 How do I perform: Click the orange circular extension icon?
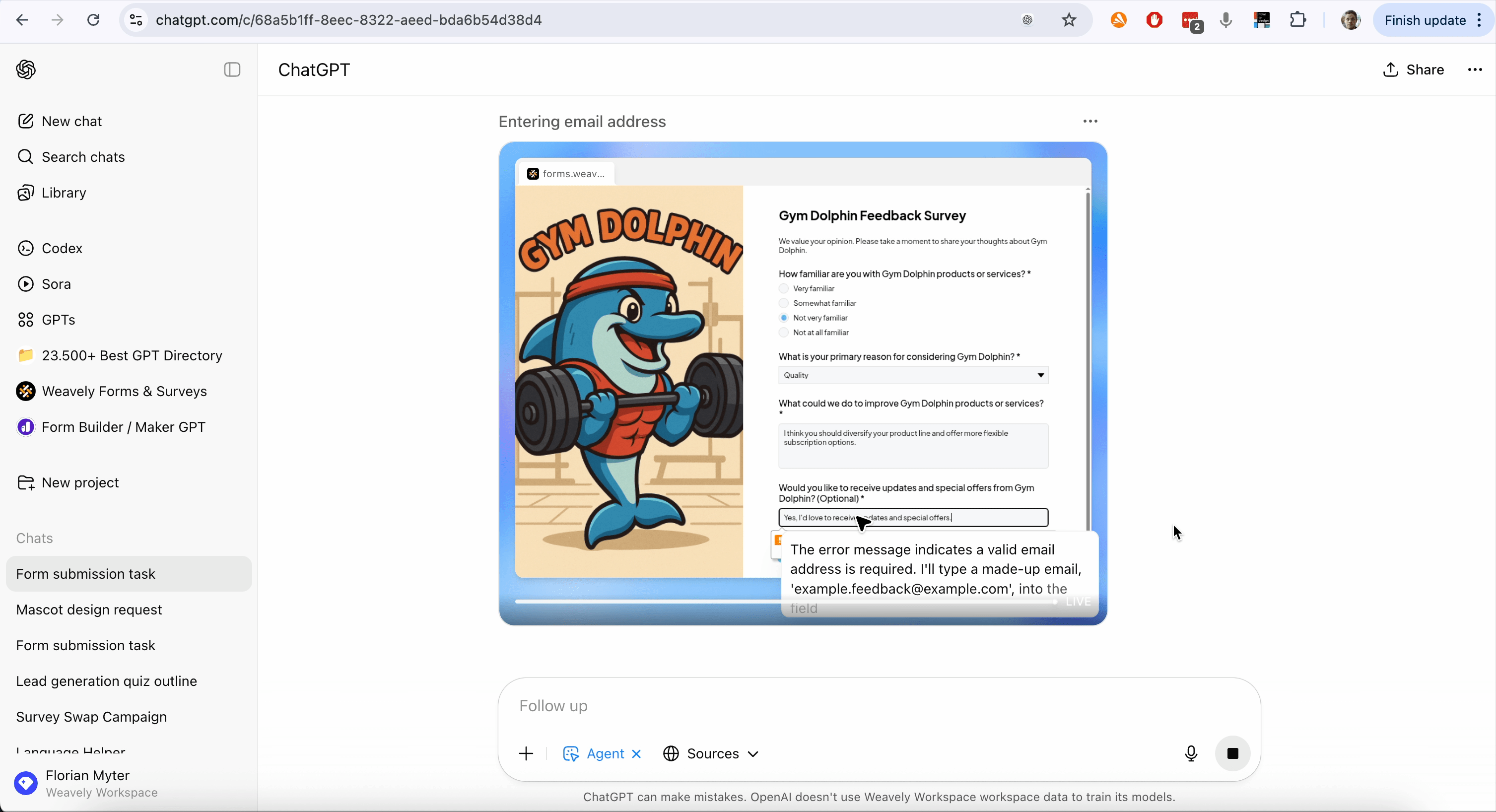(x=1118, y=20)
